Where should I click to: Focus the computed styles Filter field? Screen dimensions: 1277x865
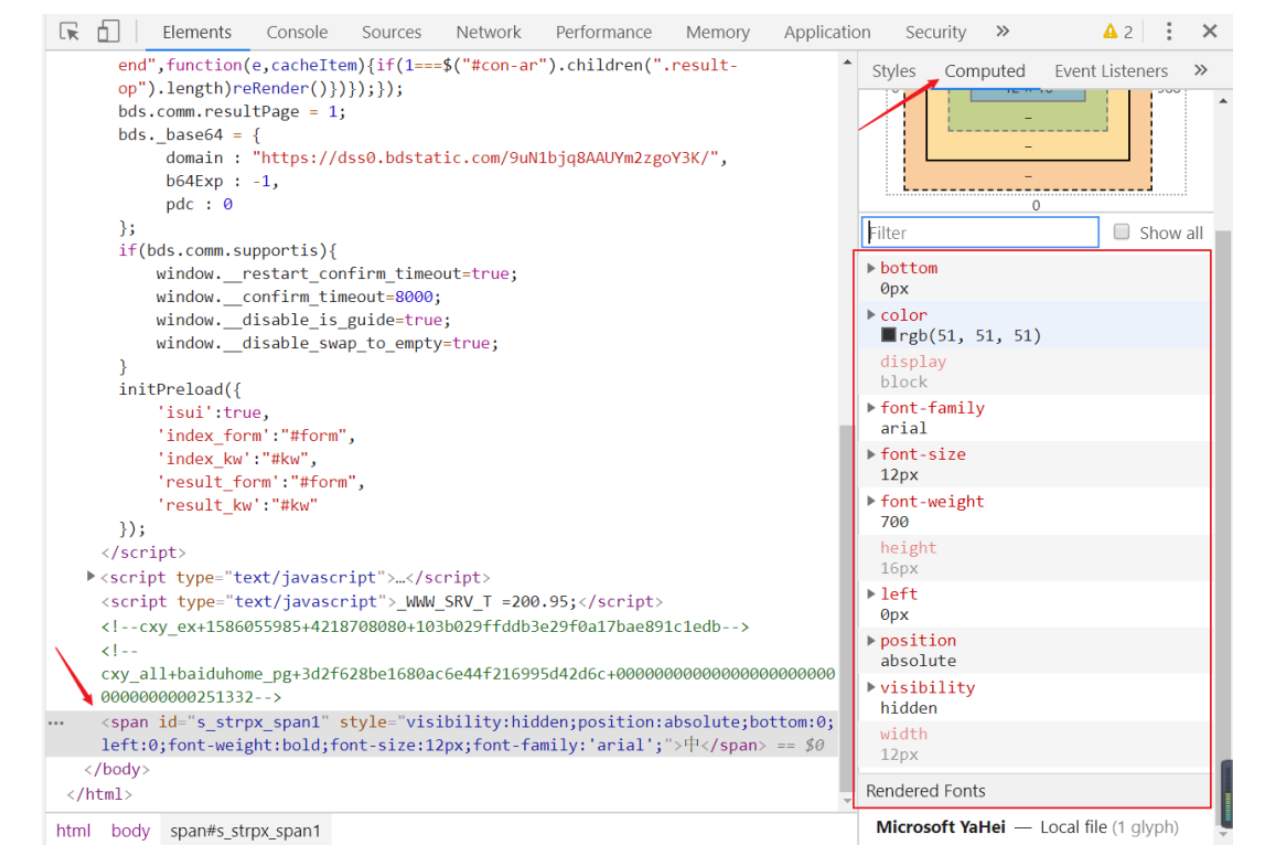click(980, 233)
